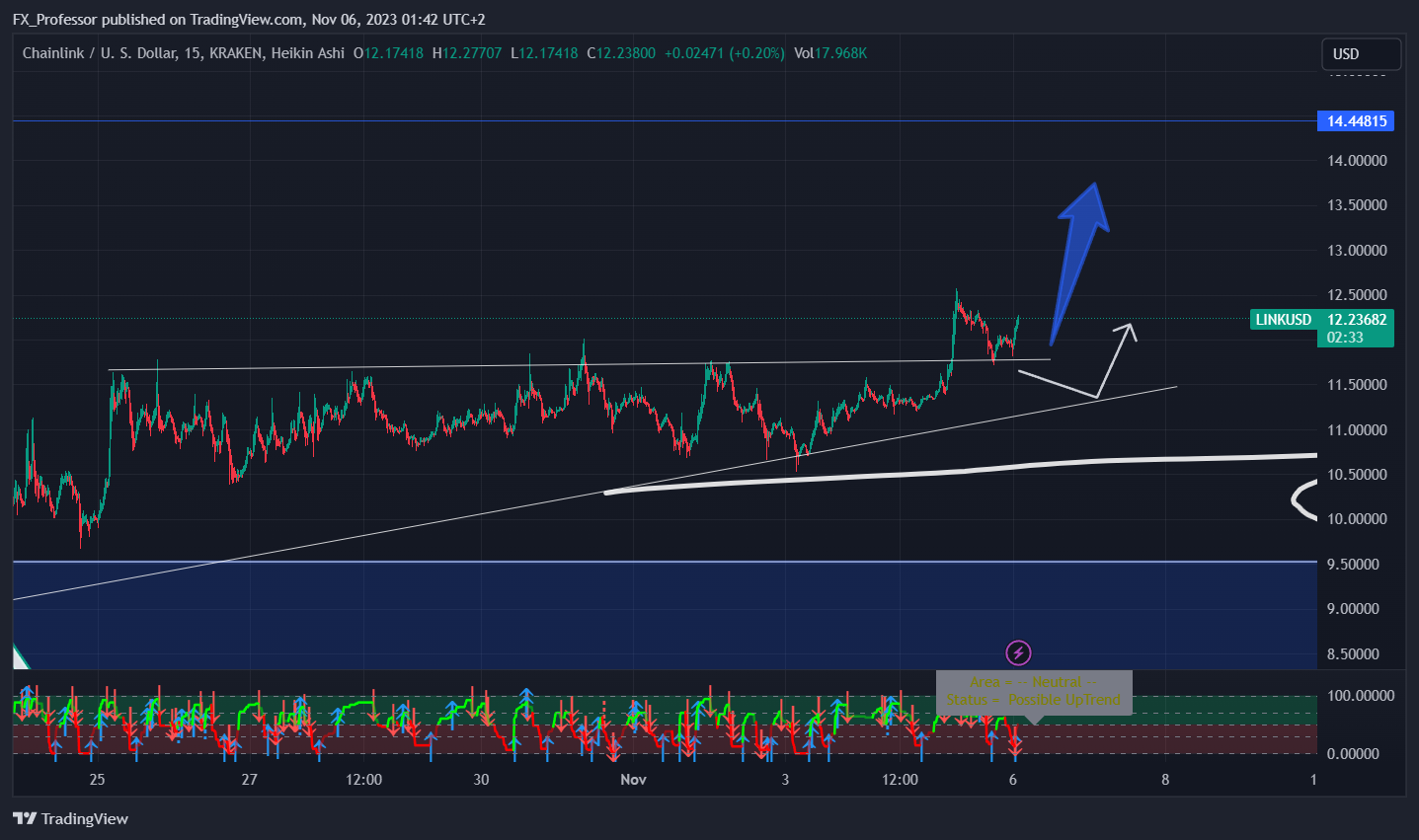Viewport: 1419px width, 840px height.
Task: Click the 10.00000 price axis label
Action: tap(1357, 519)
